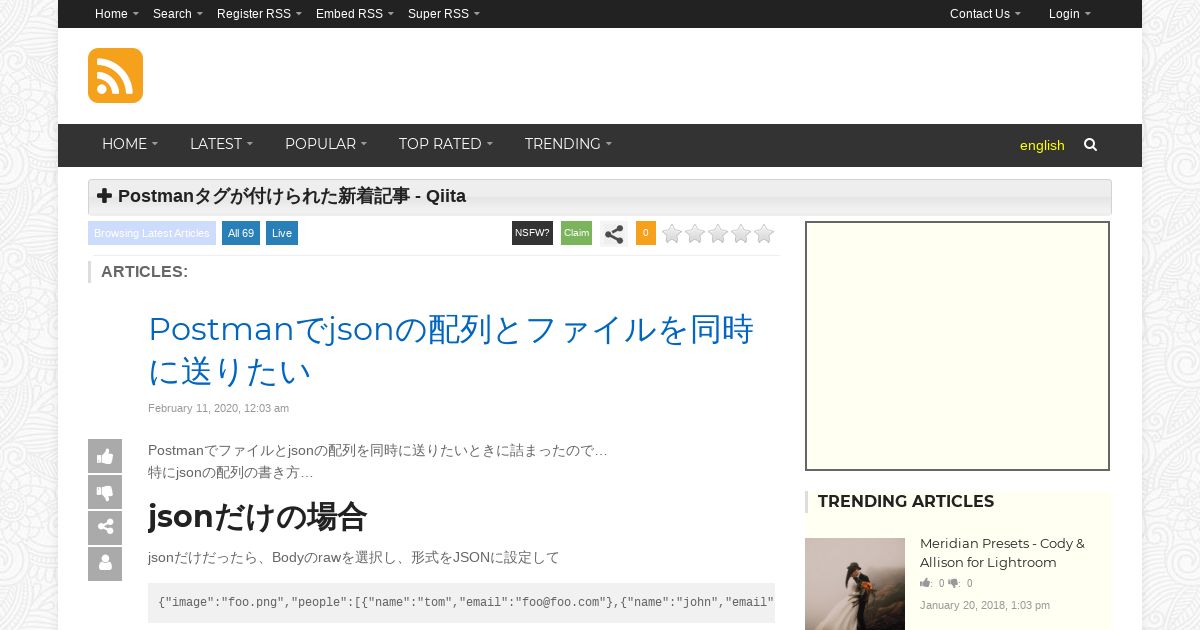Click the thumbs up like button
This screenshot has width=1200, height=630.
pos(105,456)
